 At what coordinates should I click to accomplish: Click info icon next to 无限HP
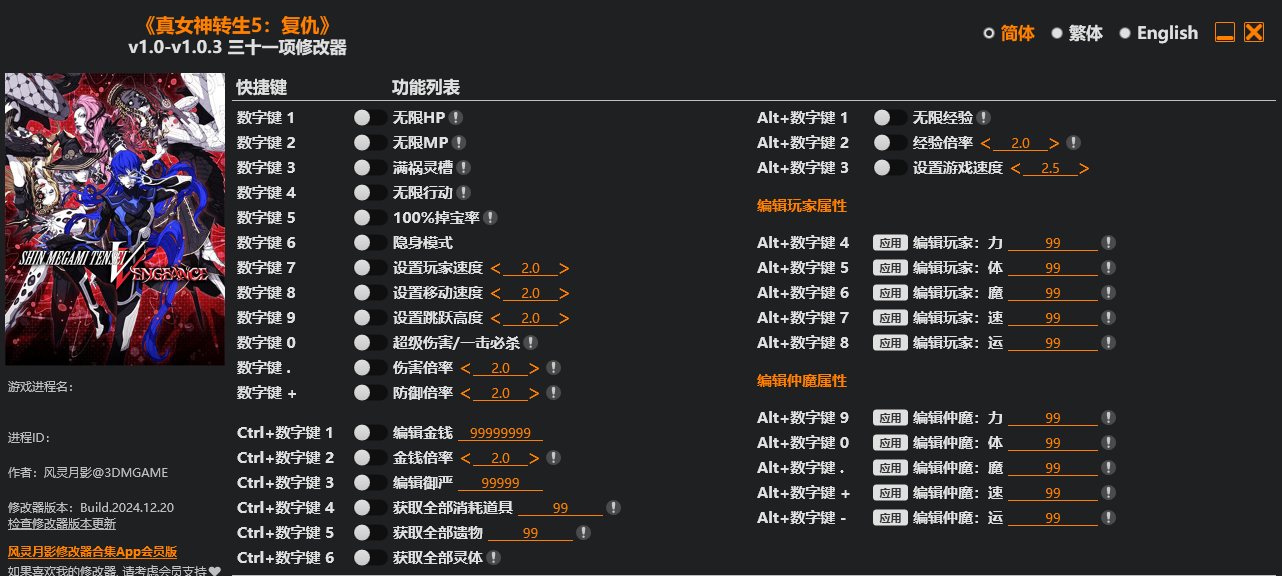[455, 118]
